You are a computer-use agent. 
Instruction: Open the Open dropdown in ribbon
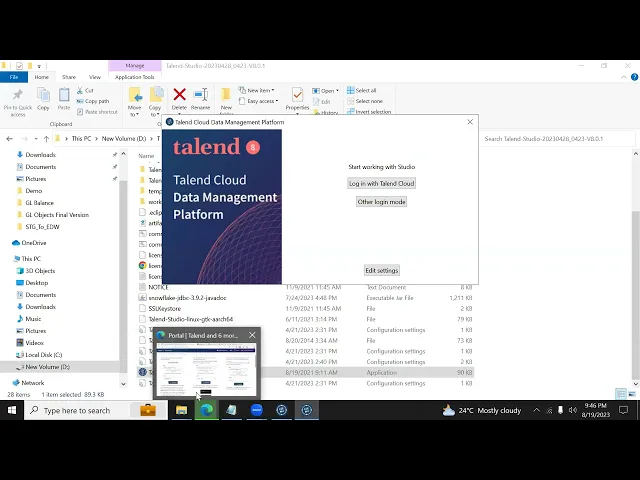(325, 91)
